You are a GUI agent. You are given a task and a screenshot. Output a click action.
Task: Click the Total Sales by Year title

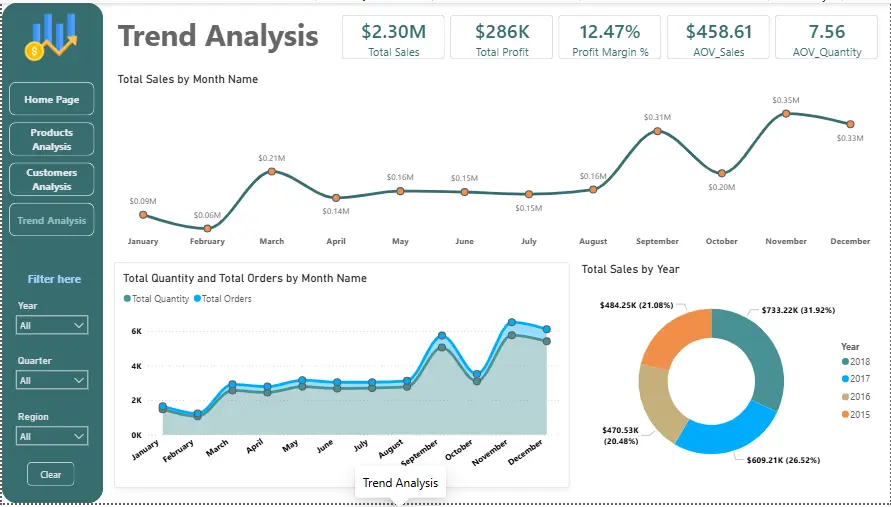(630, 269)
